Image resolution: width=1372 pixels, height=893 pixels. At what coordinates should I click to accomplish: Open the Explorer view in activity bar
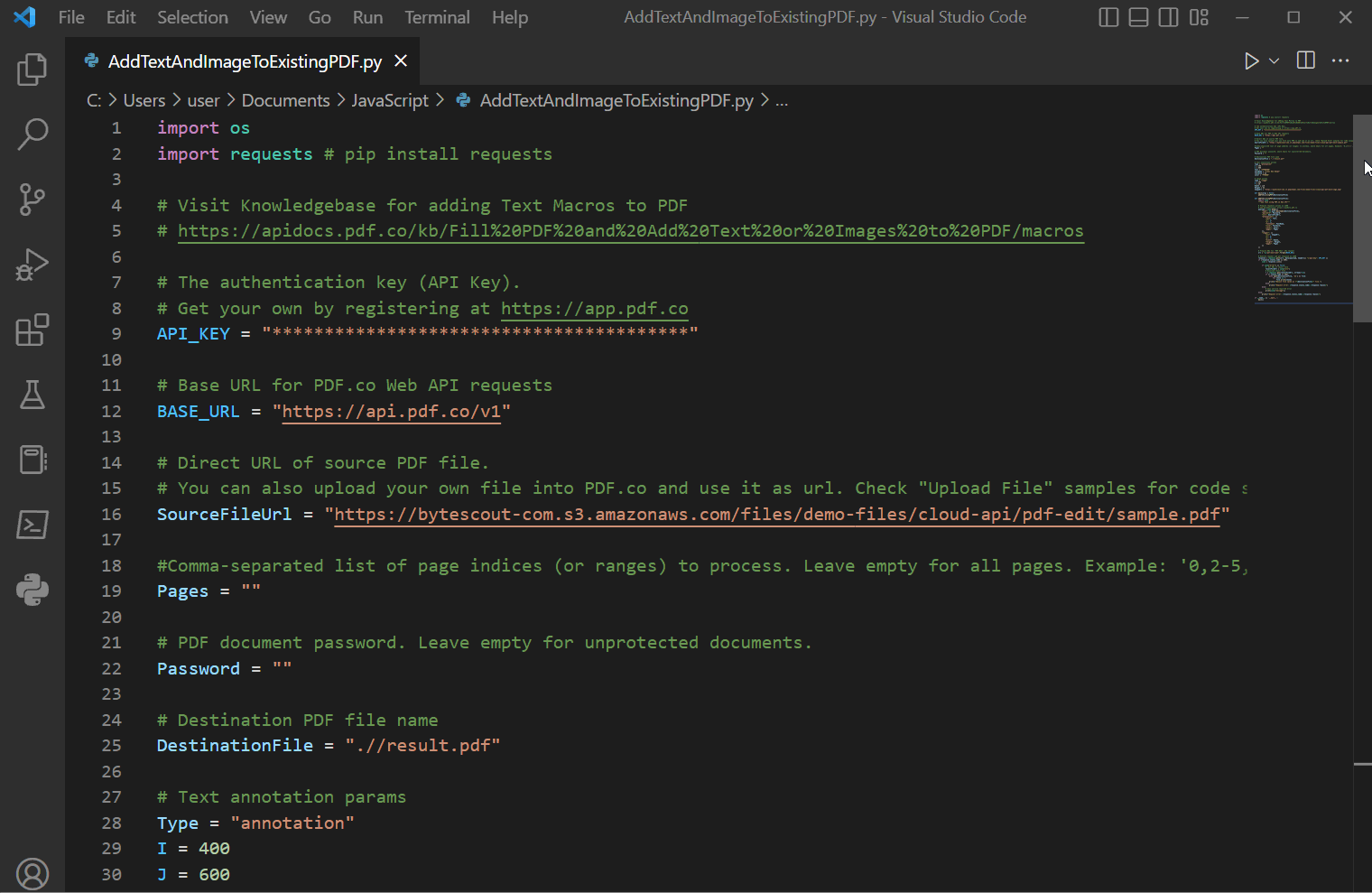pos(32,70)
